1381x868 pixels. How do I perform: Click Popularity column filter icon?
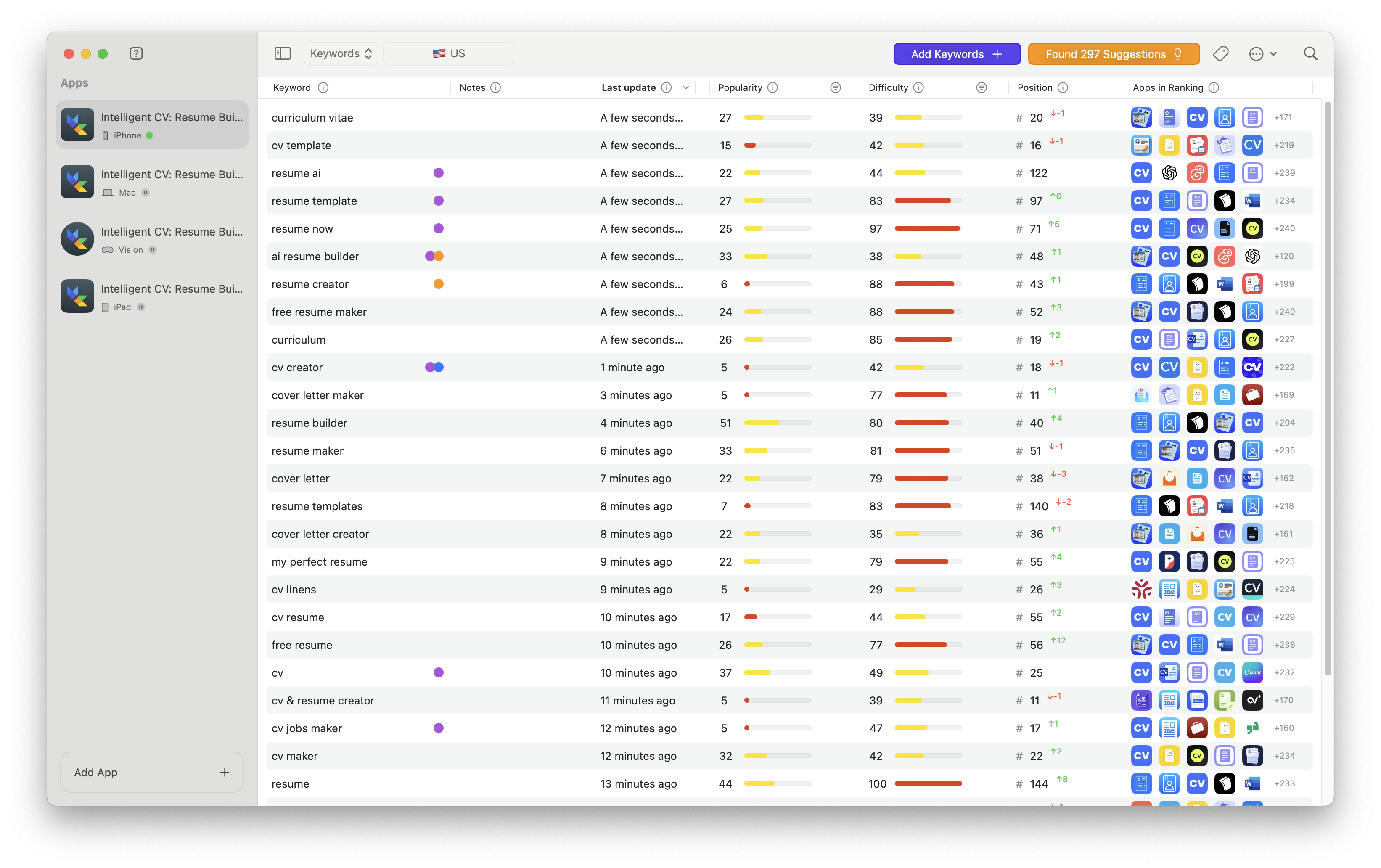tap(835, 88)
